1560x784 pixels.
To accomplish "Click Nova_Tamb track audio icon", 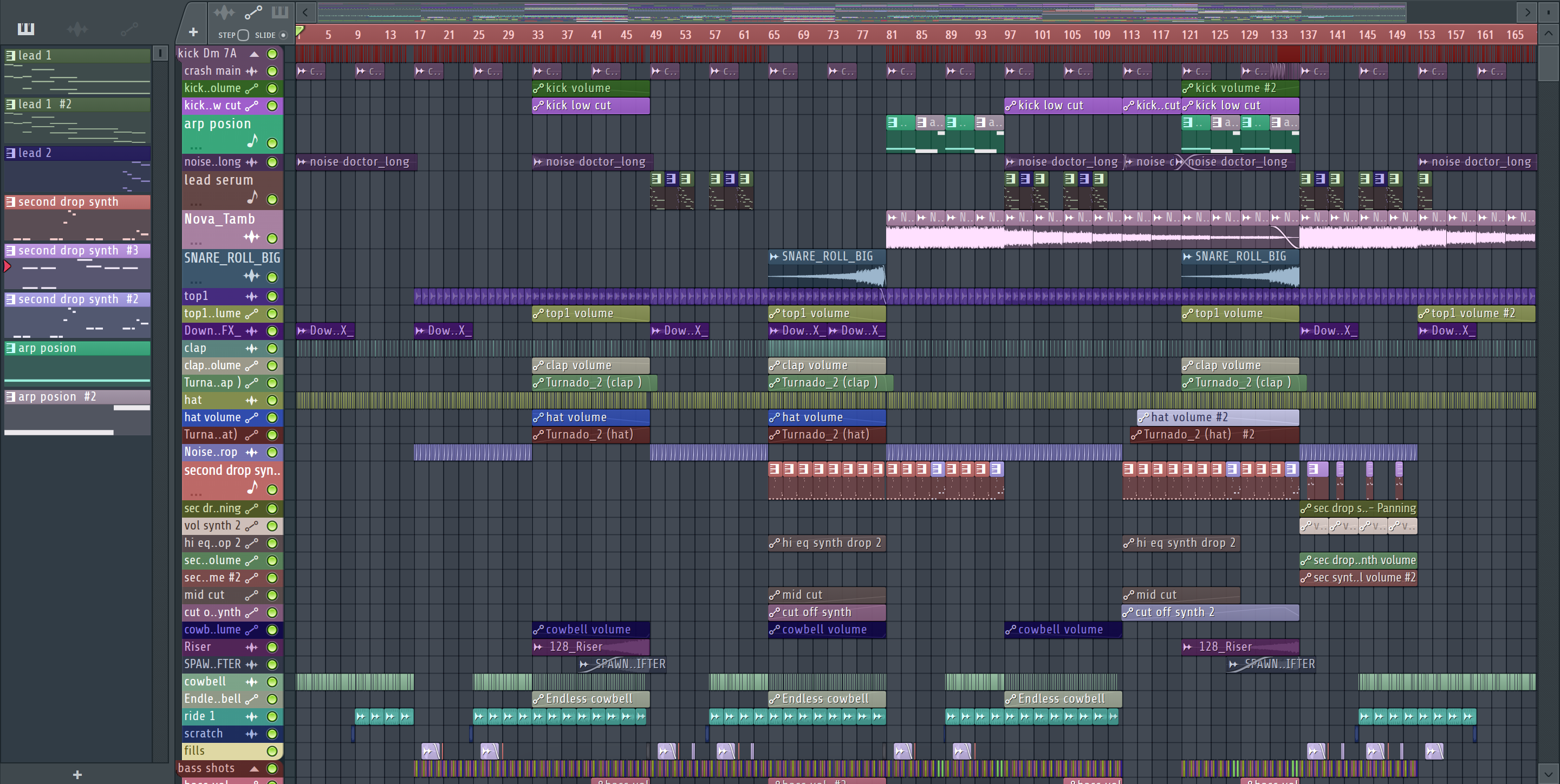I will coord(251,237).
